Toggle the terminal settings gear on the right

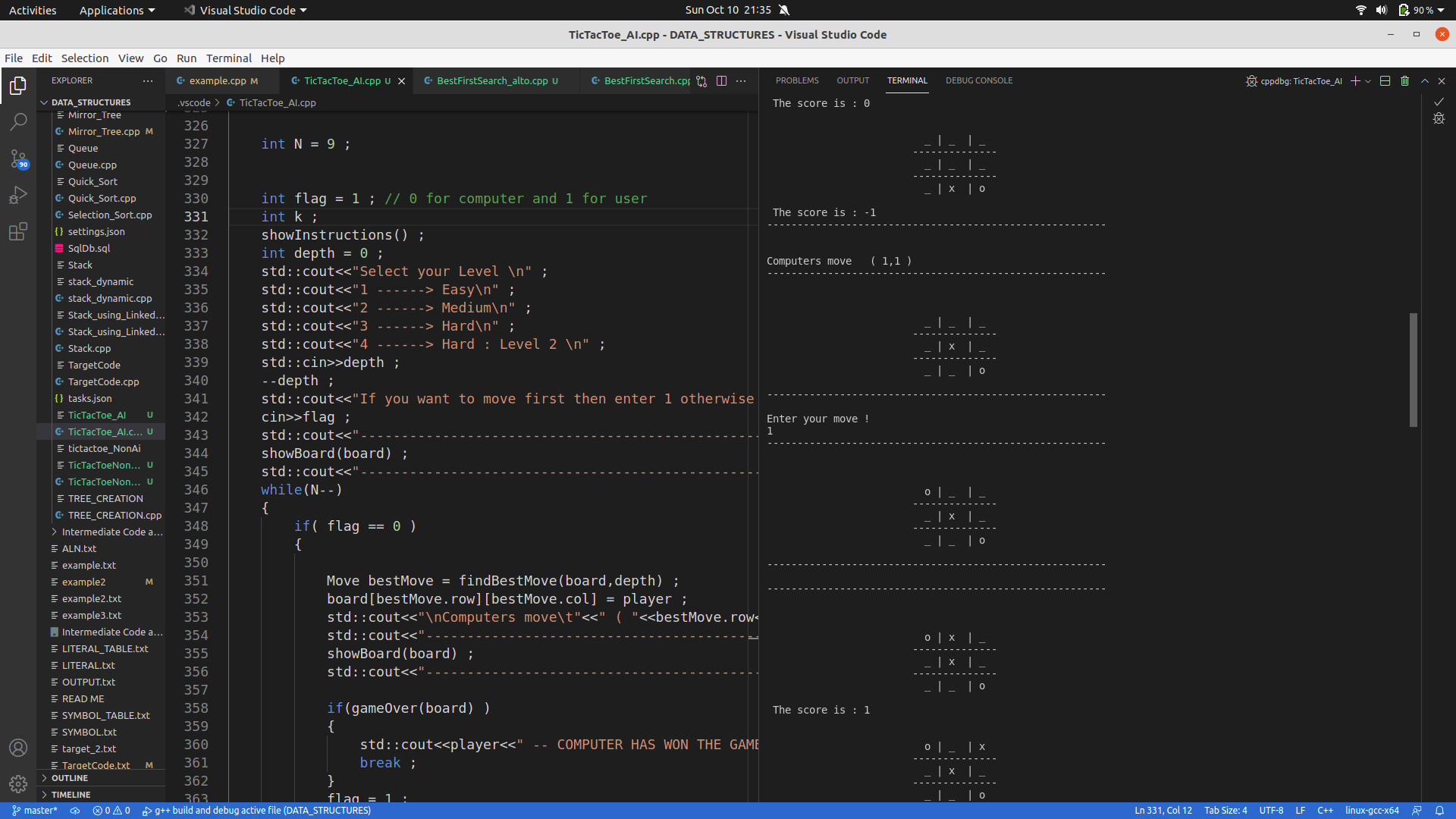pos(1439,118)
